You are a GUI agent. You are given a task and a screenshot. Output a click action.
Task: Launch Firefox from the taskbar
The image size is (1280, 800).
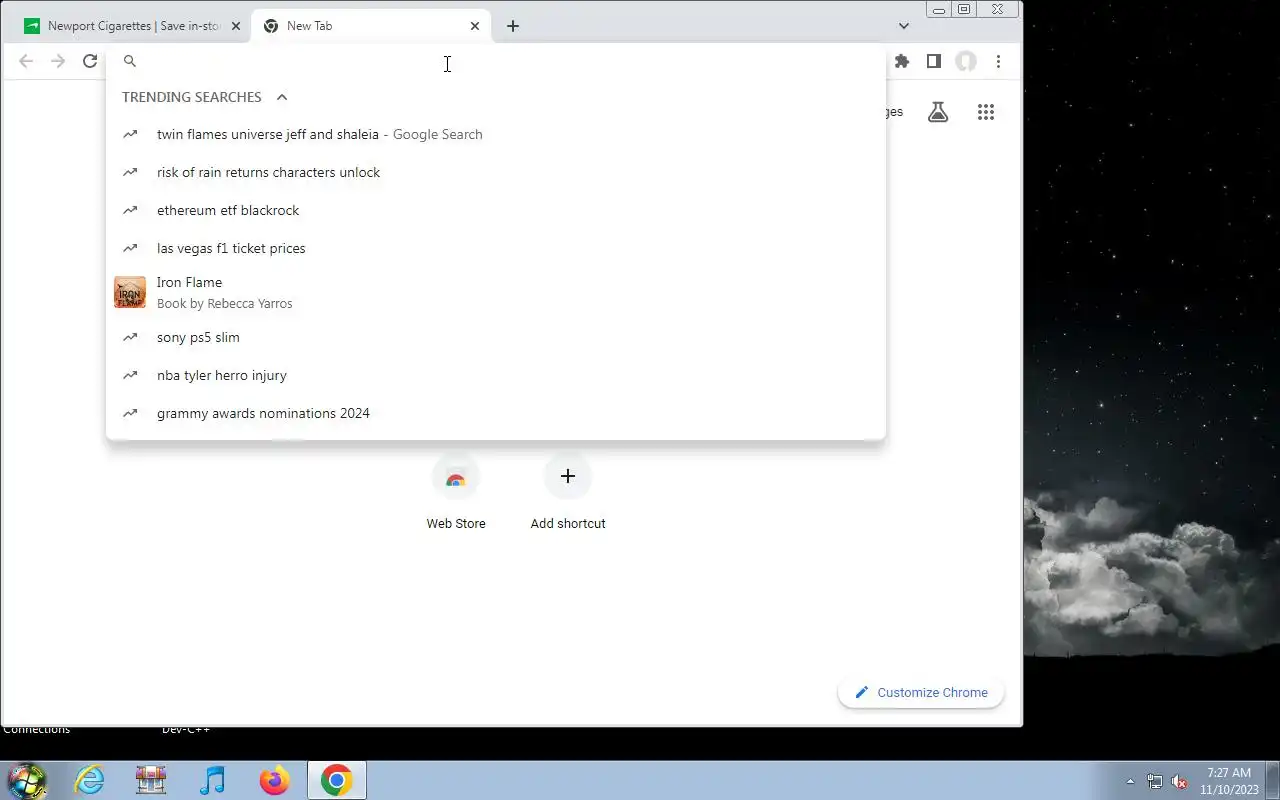click(x=274, y=780)
